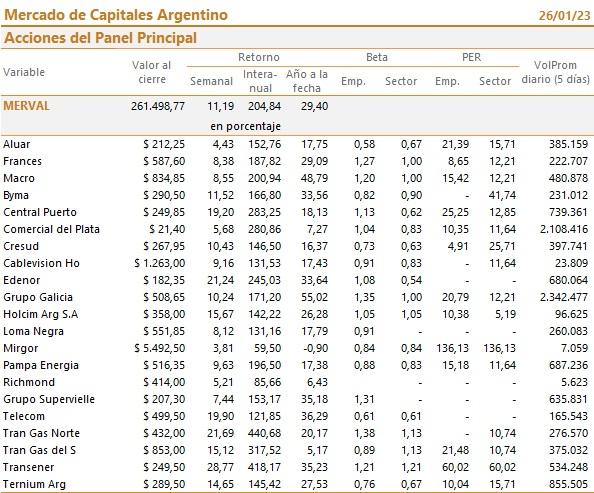Image resolution: width=594 pixels, height=493 pixels.
Task: Select Tran Gas Norte interanual 440,68
Action: pos(264,433)
